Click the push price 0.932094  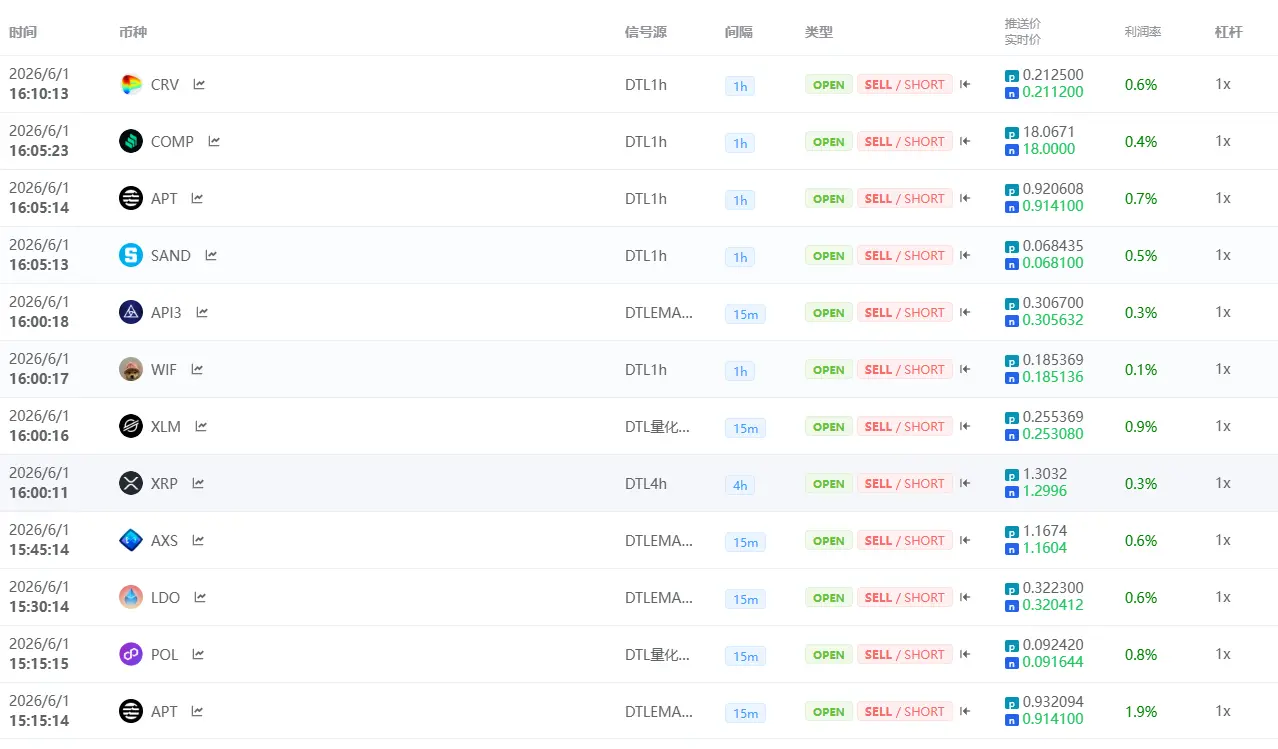tap(1053, 702)
